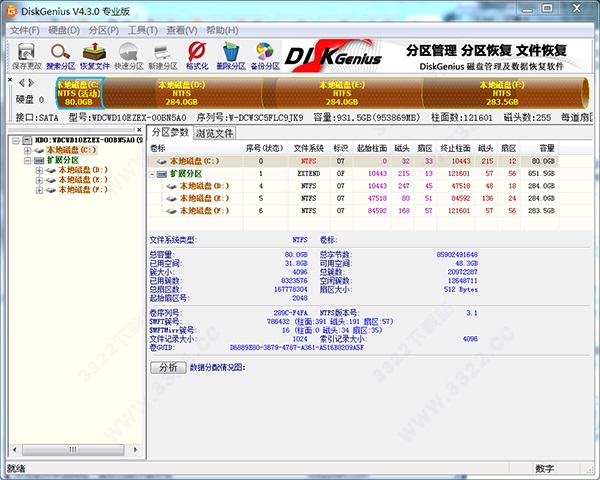This screenshot has width=600, height=480.
Task: Select 本地磁盘(F:) in left tree
Action: pos(83,190)
